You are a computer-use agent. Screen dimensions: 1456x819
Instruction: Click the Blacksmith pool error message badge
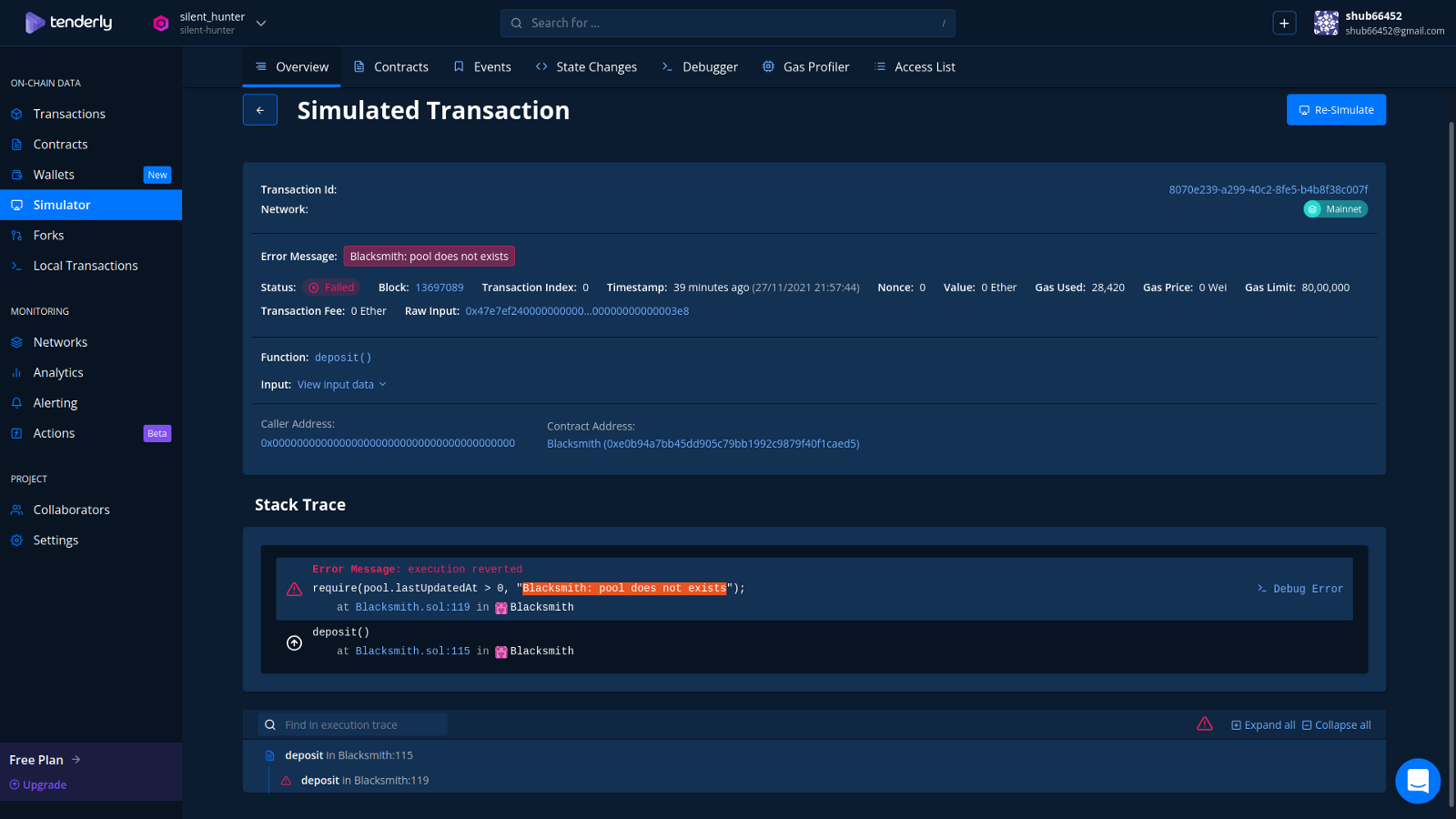tap(429, 257)
